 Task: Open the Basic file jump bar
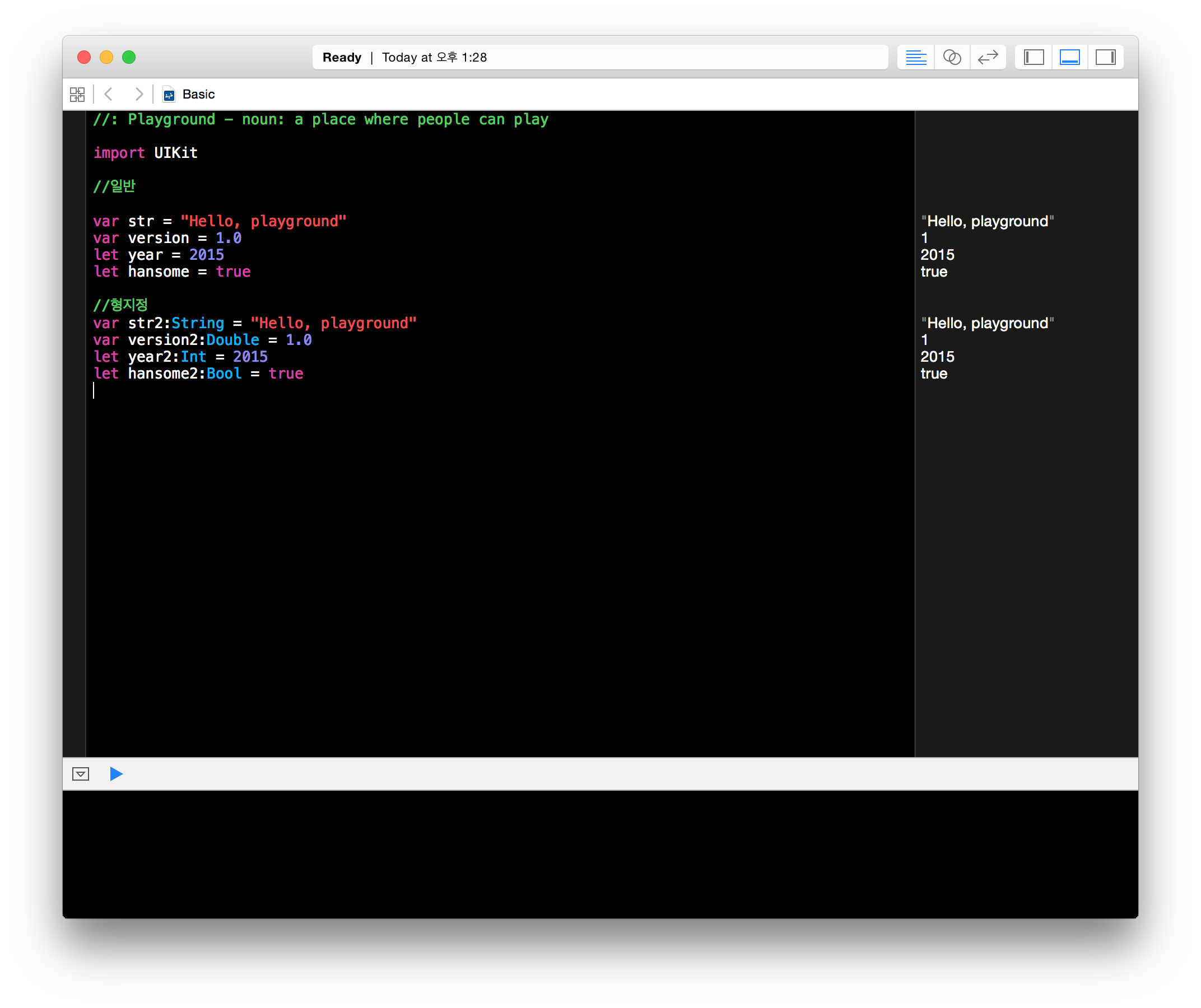(198, 94)
